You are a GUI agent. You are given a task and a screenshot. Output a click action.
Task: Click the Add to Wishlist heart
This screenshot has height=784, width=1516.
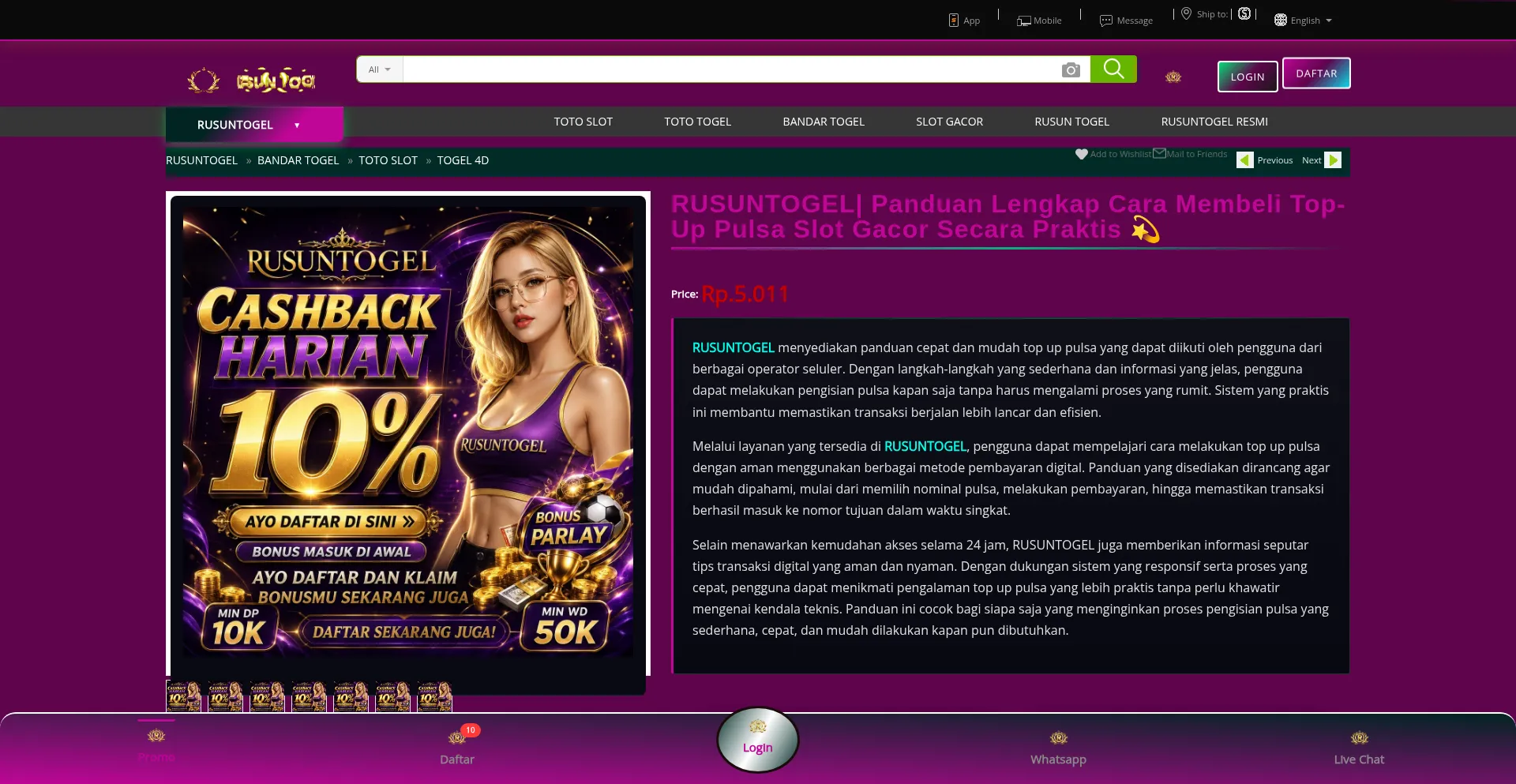(x=1082, y=154)
